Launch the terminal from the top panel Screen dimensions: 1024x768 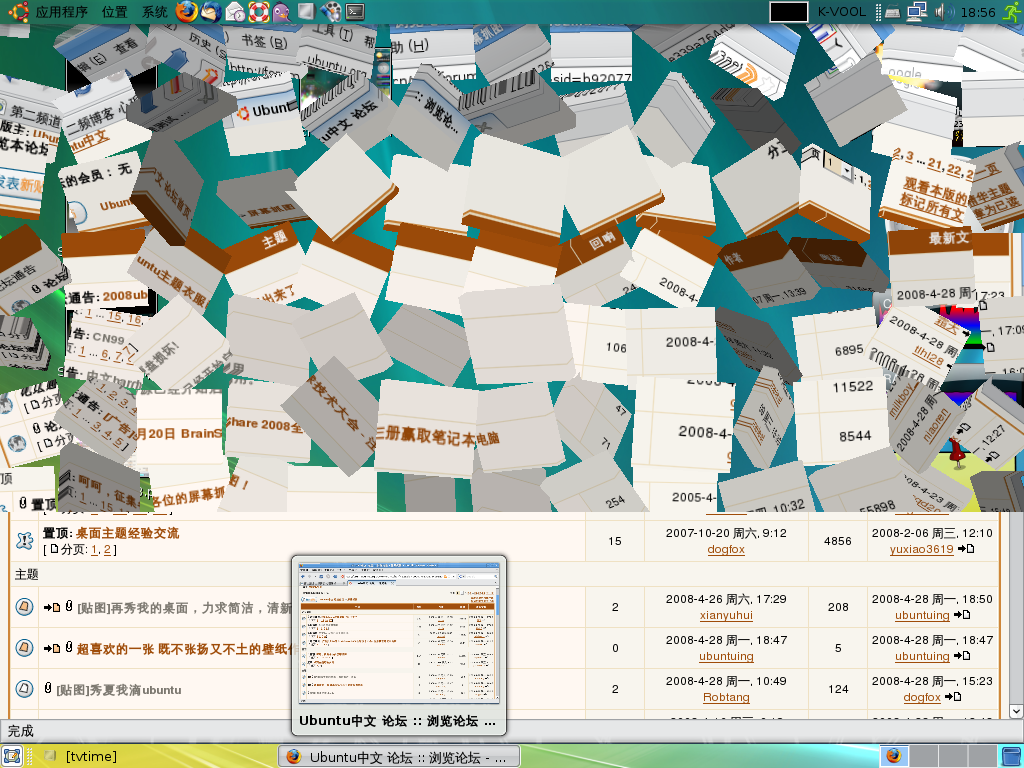point(355,12)
